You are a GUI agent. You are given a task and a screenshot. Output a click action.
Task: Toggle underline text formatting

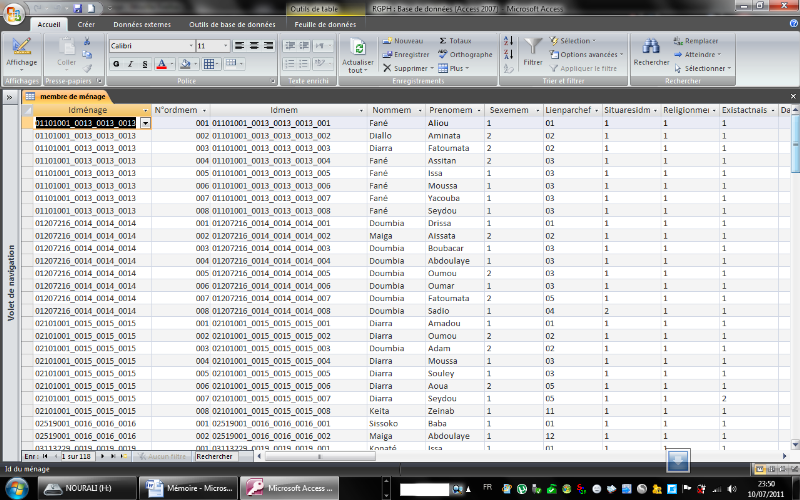click(x=144, y=64)
